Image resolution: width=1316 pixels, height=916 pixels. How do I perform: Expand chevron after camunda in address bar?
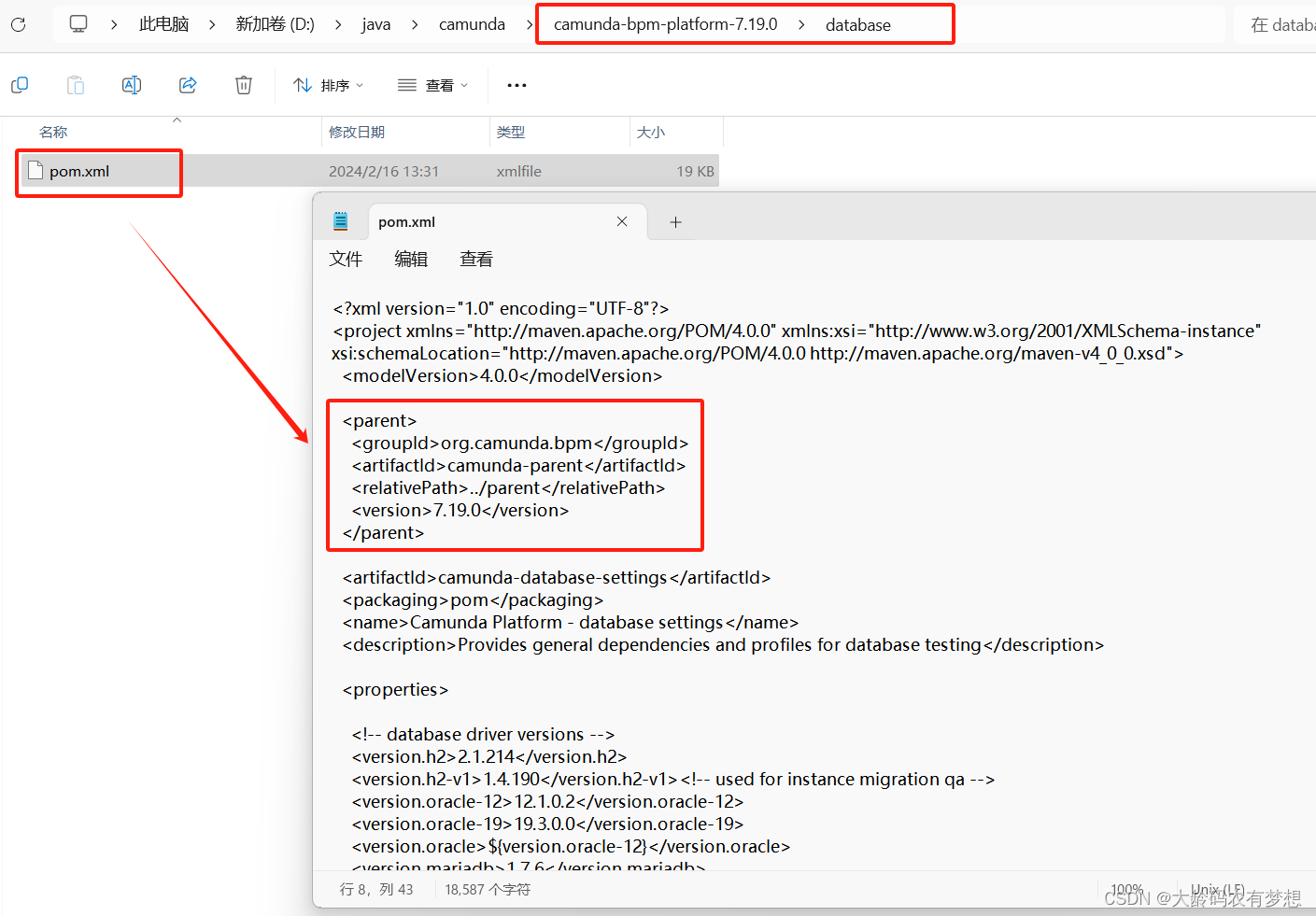(x=529, y=24)
